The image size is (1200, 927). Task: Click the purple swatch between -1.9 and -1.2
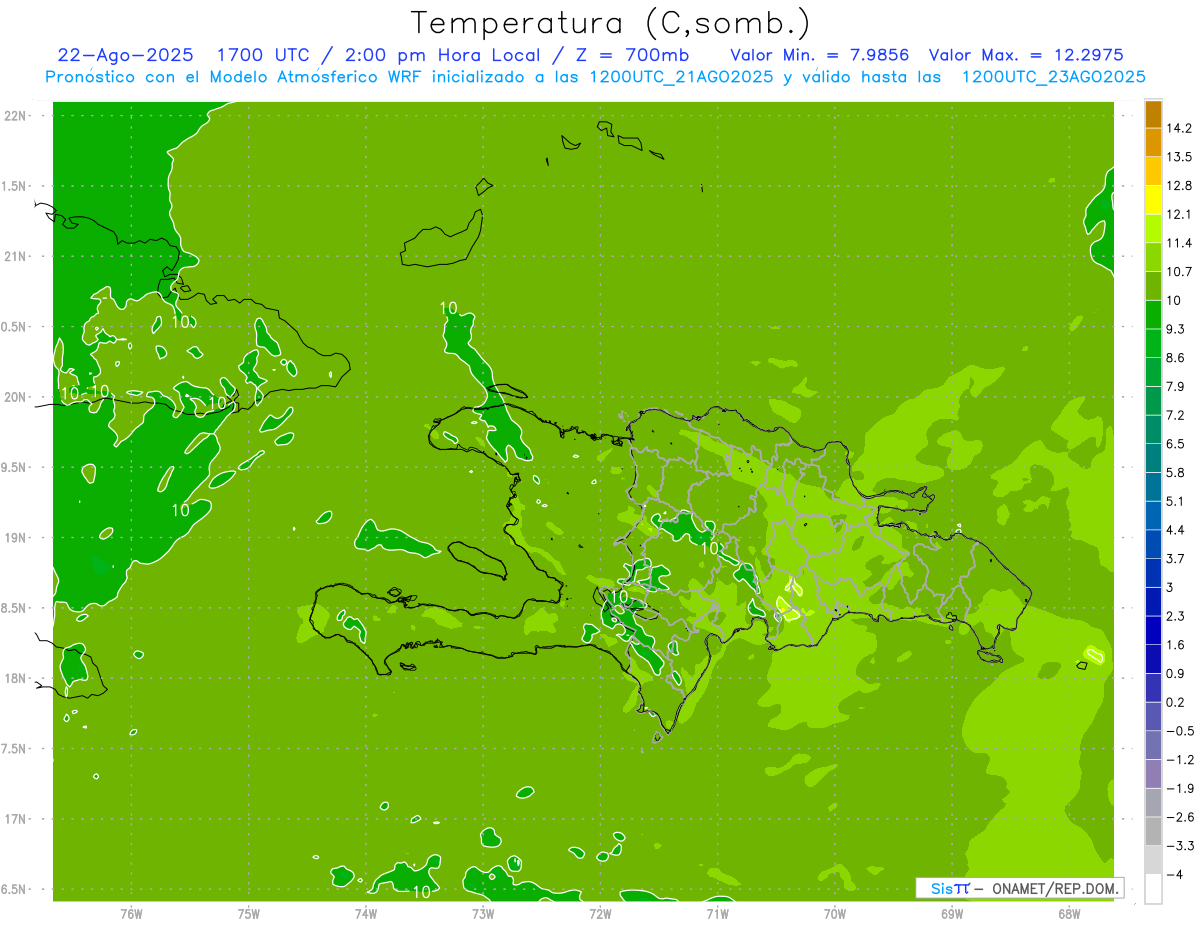pyautogui.click(x=1153, y=774)
